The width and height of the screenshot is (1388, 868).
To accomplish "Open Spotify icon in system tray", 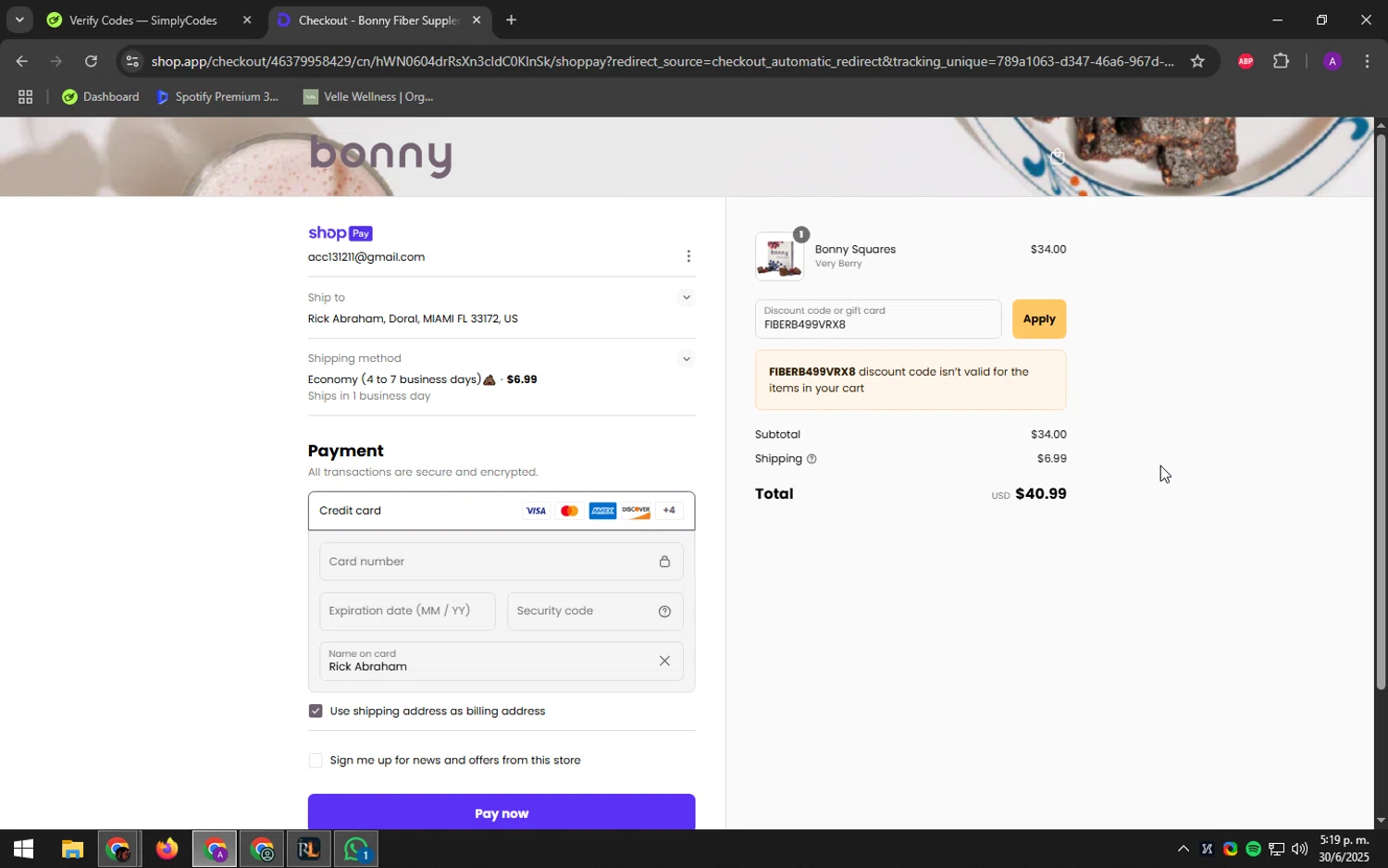I will tap(1253, 849).
